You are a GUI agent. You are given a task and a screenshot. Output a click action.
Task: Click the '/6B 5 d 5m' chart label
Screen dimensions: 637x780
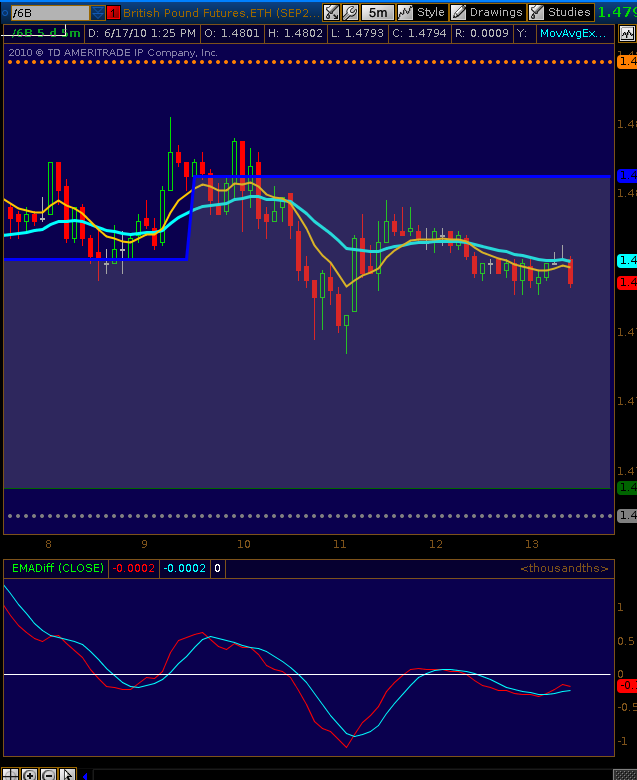coord(44,33)
